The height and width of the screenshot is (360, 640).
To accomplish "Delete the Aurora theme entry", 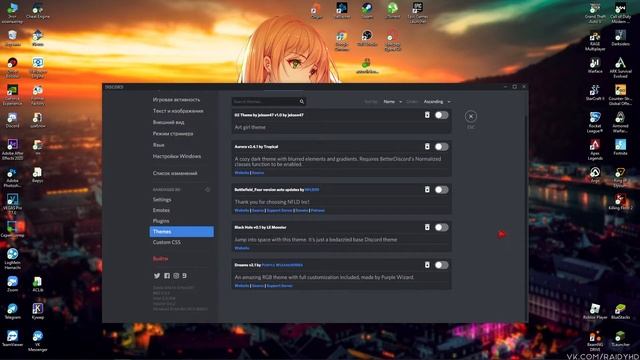I will (427, 147).
